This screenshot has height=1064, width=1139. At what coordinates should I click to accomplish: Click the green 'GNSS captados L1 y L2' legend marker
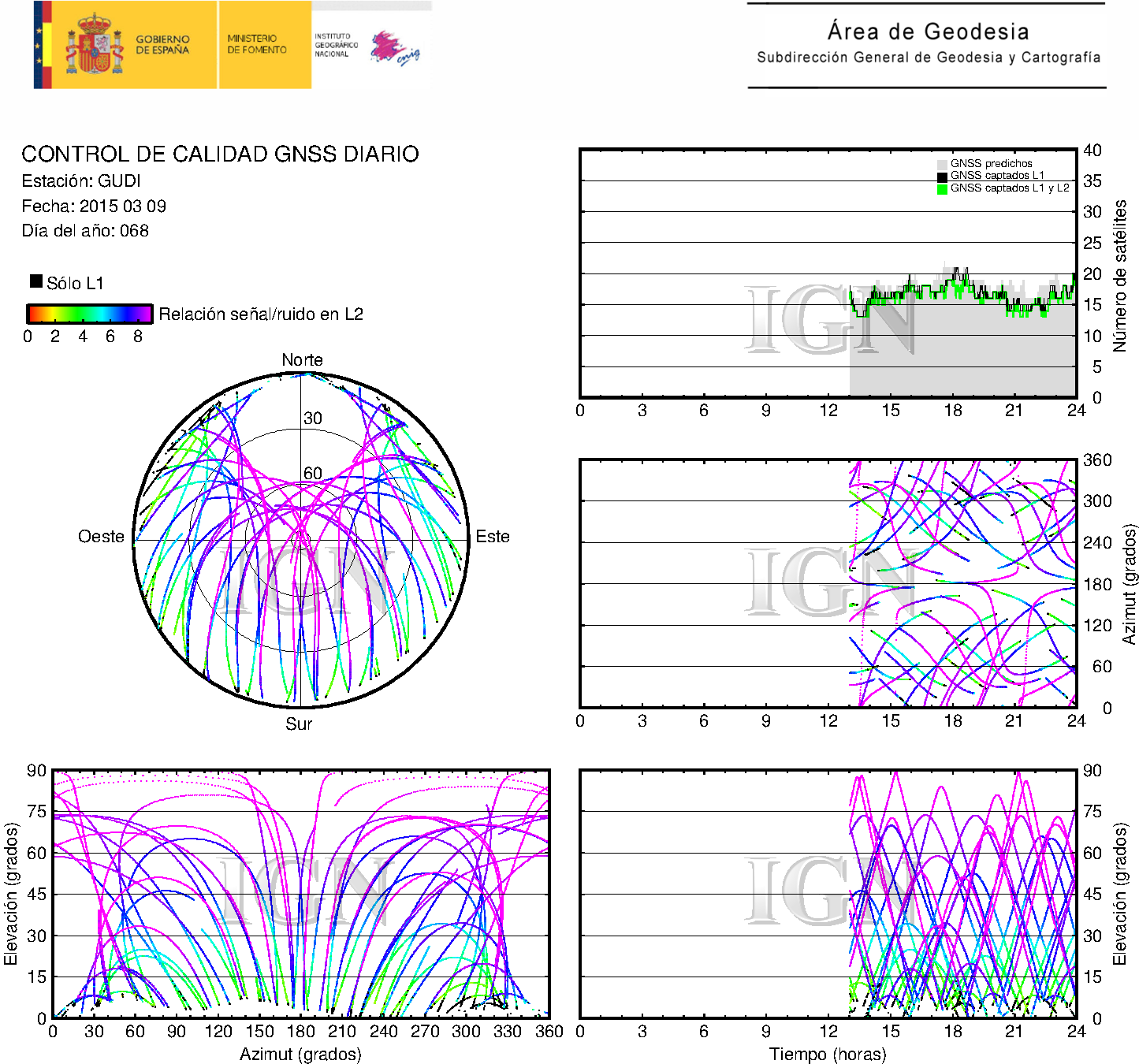942,189
